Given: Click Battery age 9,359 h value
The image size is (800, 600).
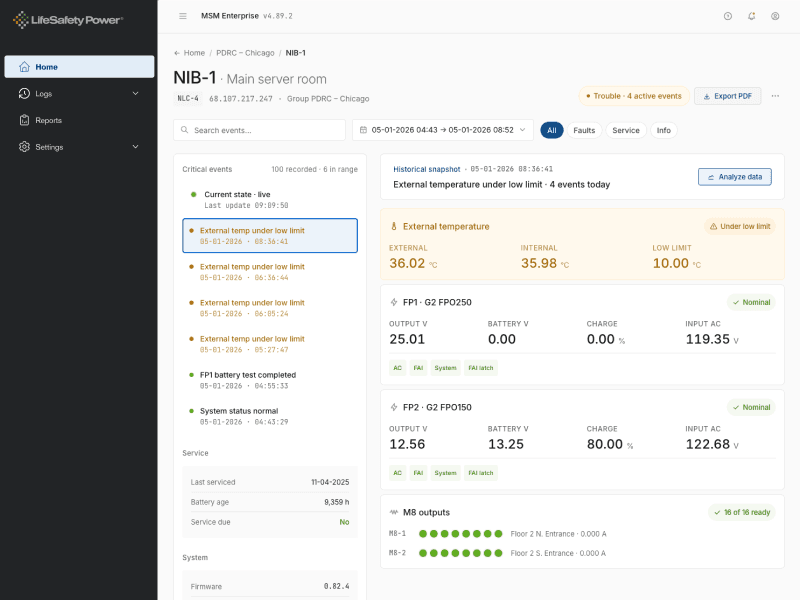Looking at the screenshot, I should [337, 502].
